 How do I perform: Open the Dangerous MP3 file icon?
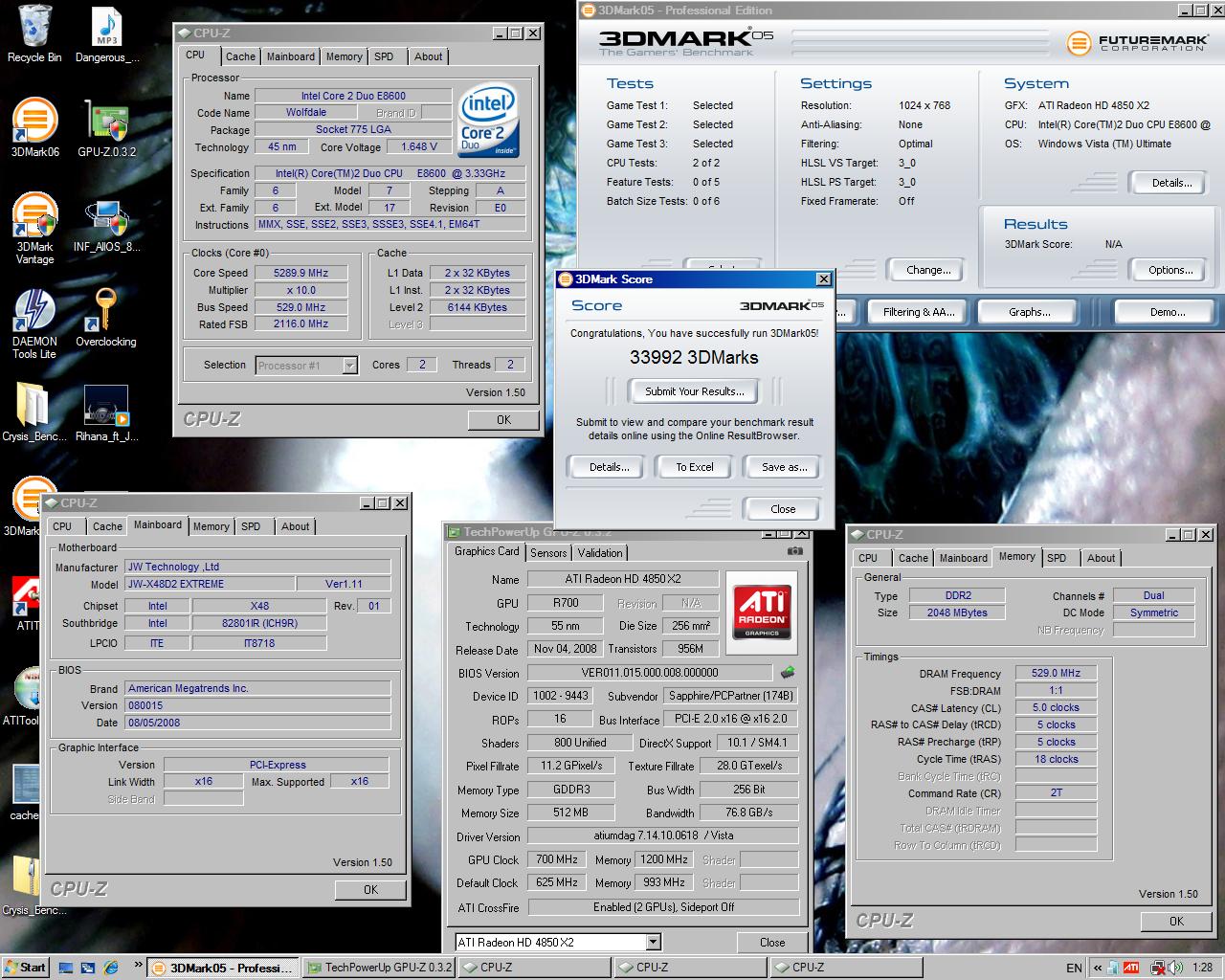click(x=106, y=33)
